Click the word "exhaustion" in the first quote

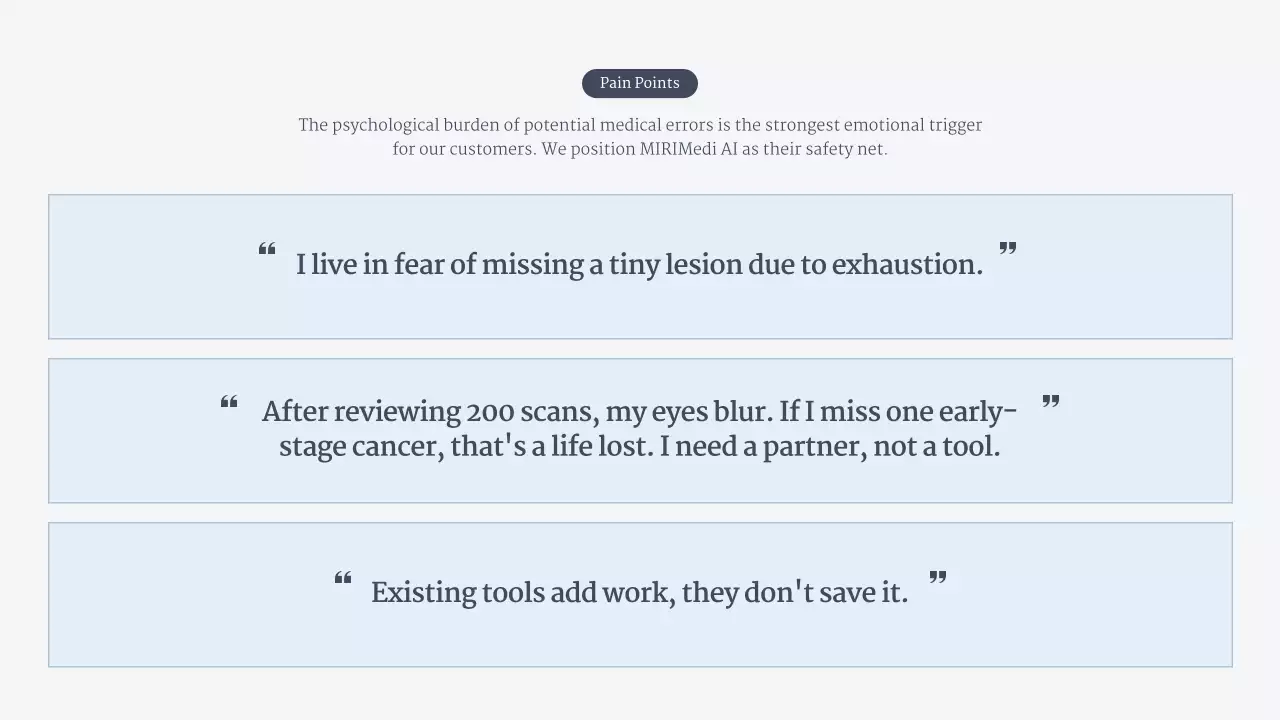point(907,265)
